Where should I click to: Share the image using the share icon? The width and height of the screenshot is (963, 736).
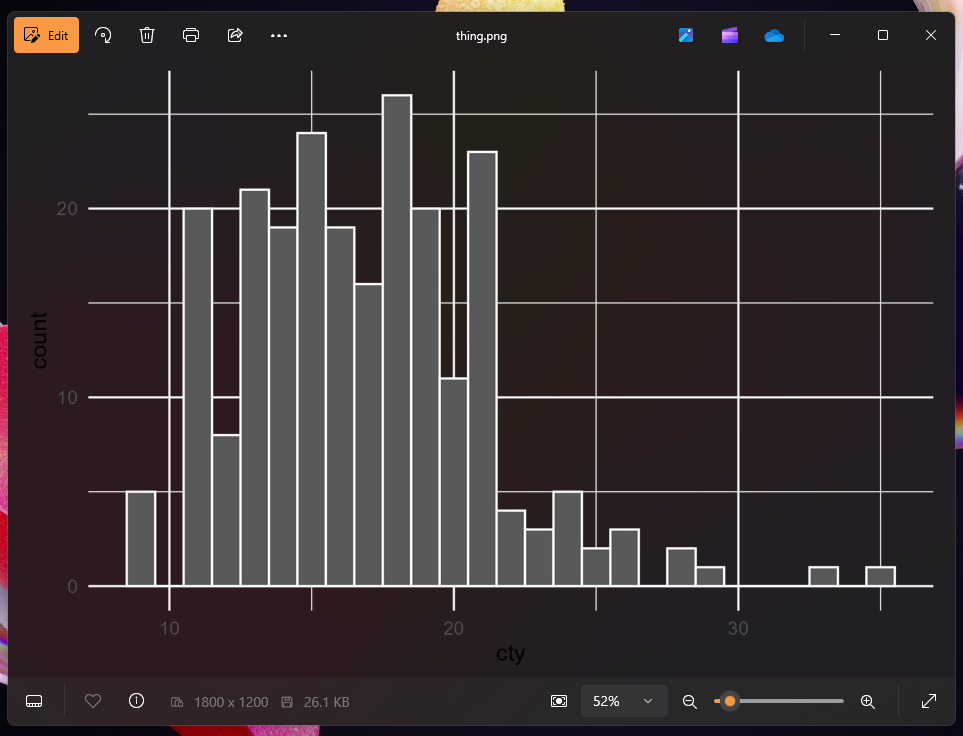(x=235, y=35)
